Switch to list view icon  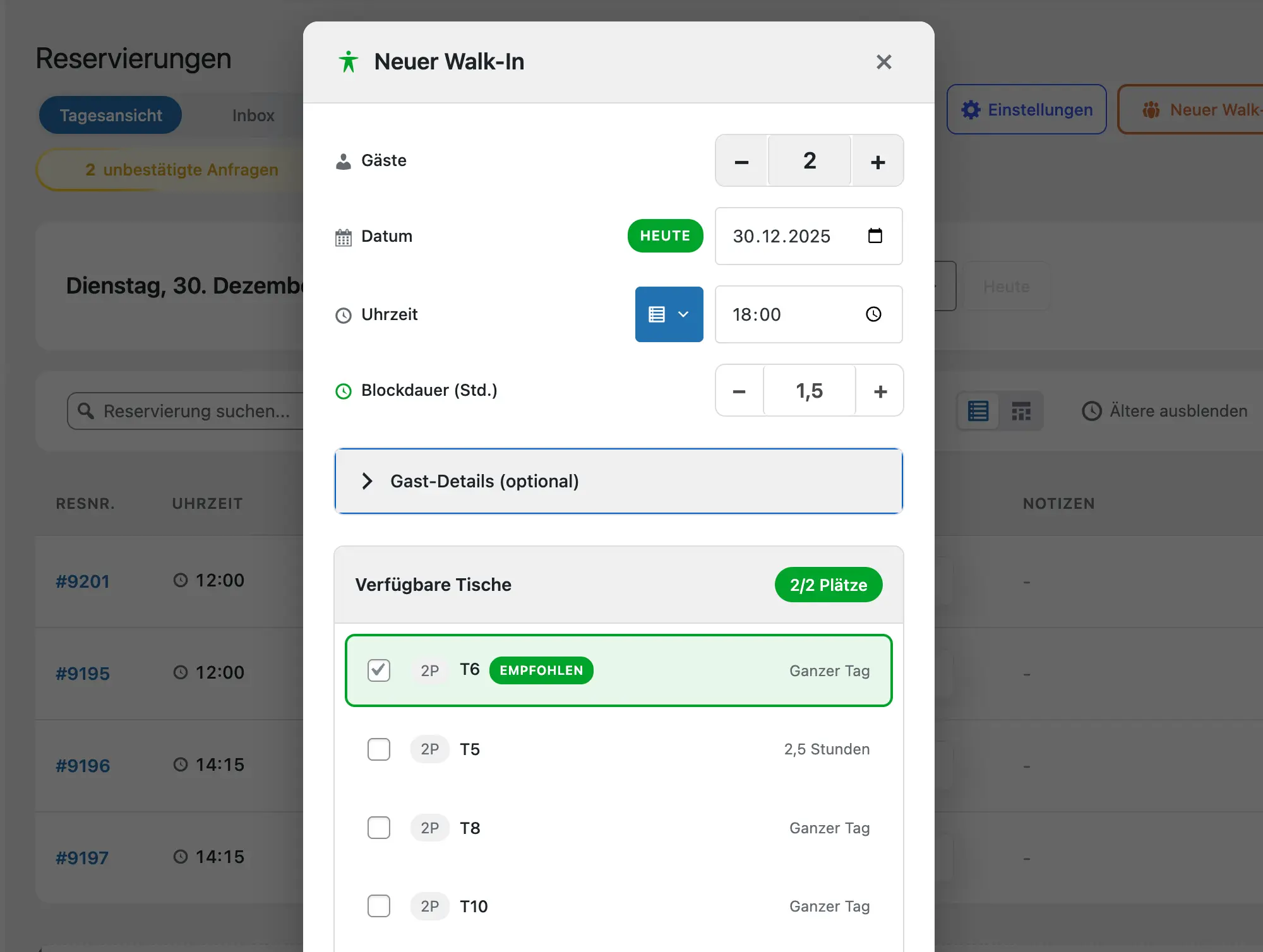coord(978,411)
